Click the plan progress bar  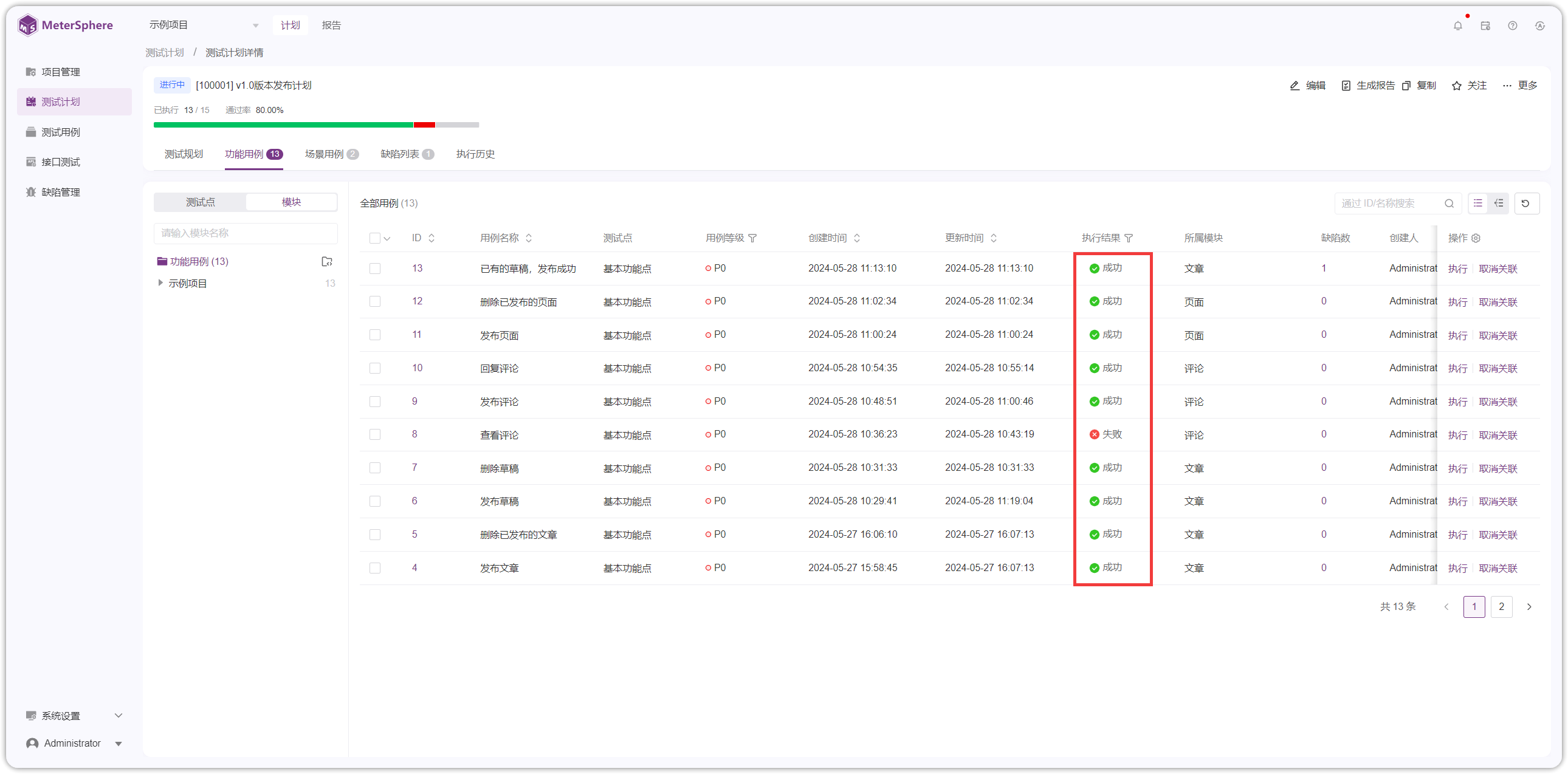pos(317,125)
